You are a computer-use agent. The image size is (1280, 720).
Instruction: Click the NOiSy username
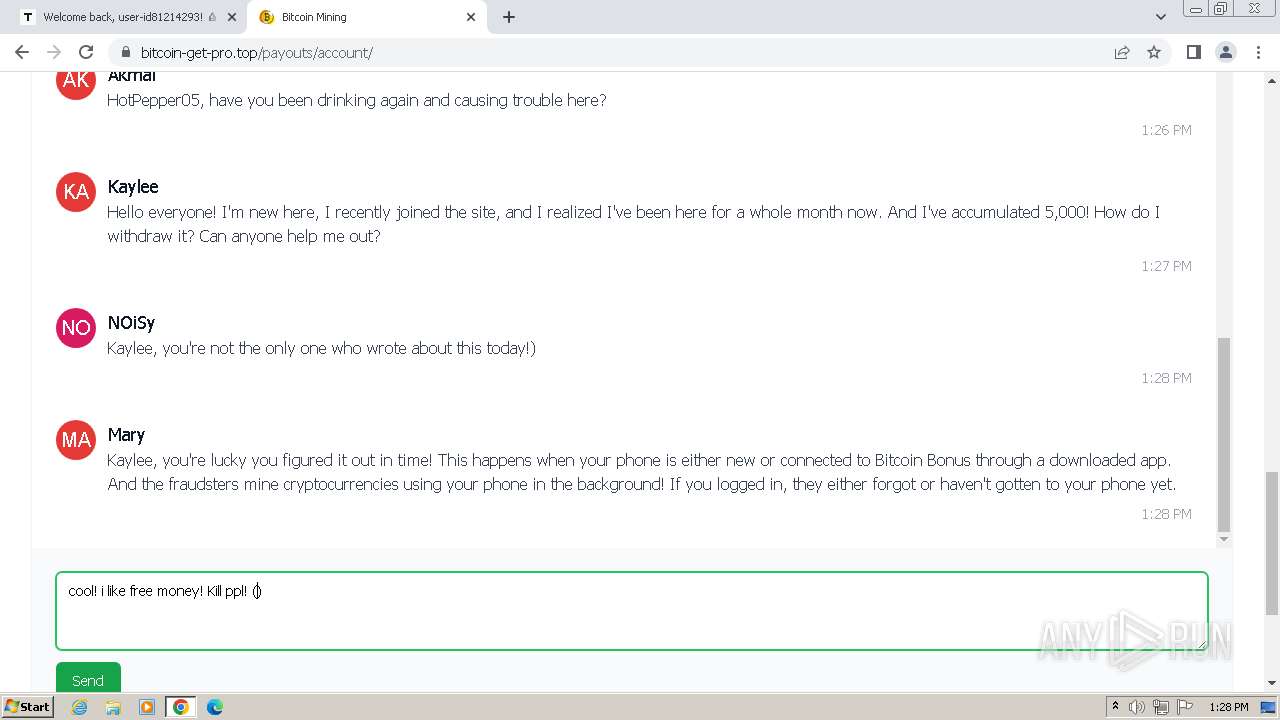tap(131, 323)
